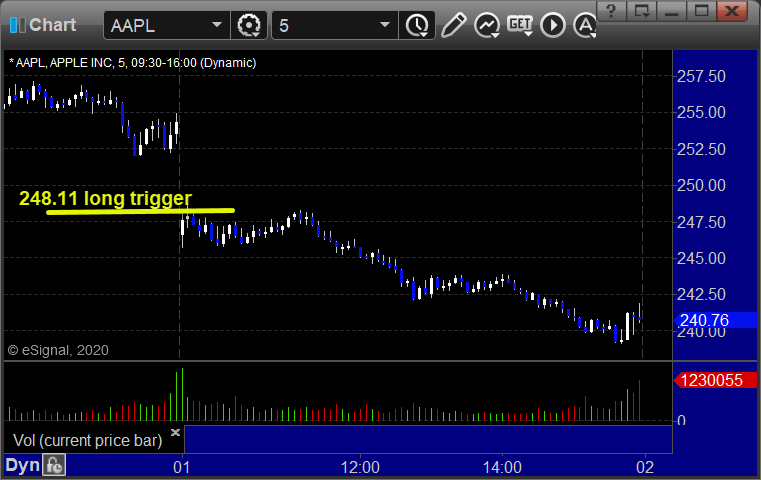This screenshot has height=480, width=761.
Task: Click the 14:00 time axis label
Action: [x=502, y=467]
